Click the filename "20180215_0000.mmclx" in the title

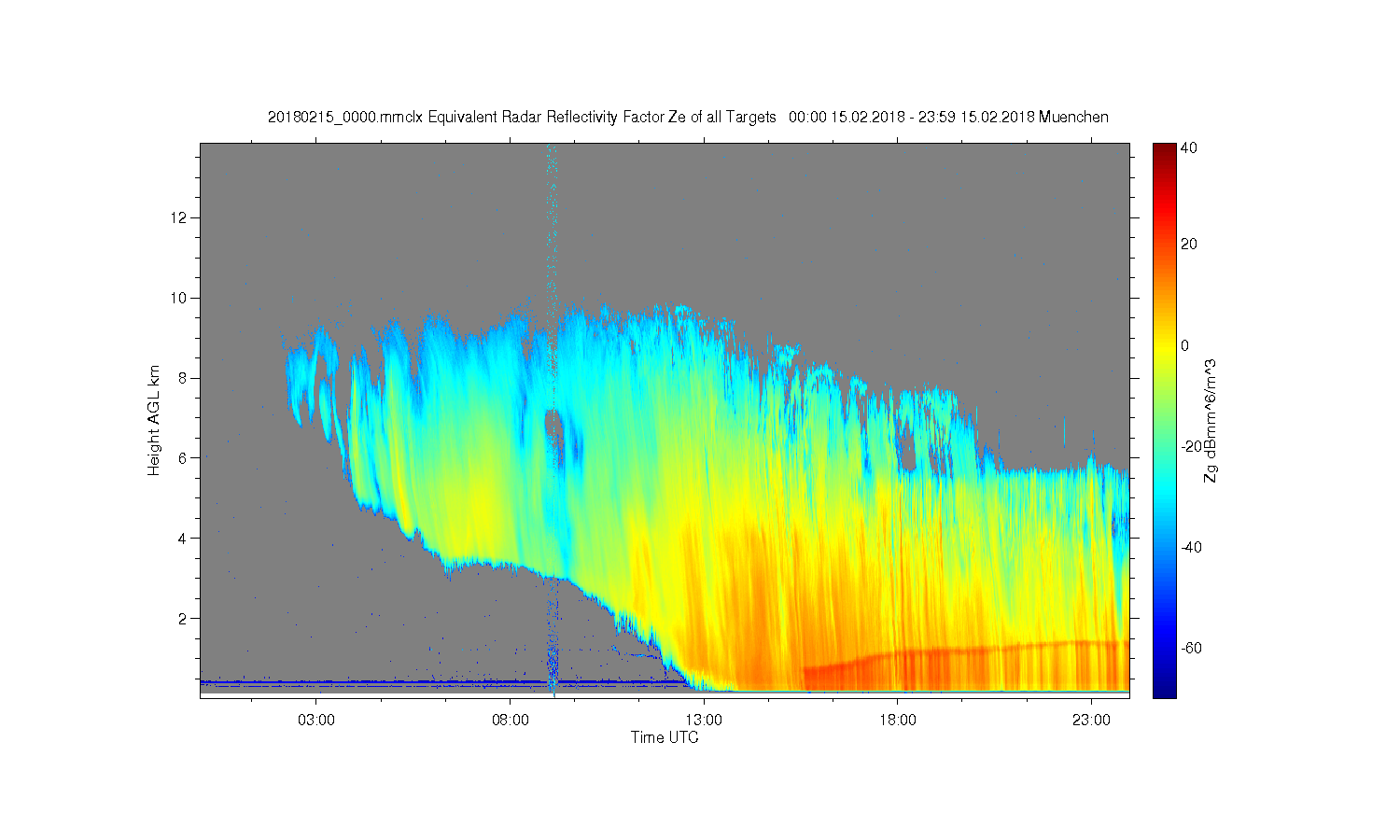345,118
